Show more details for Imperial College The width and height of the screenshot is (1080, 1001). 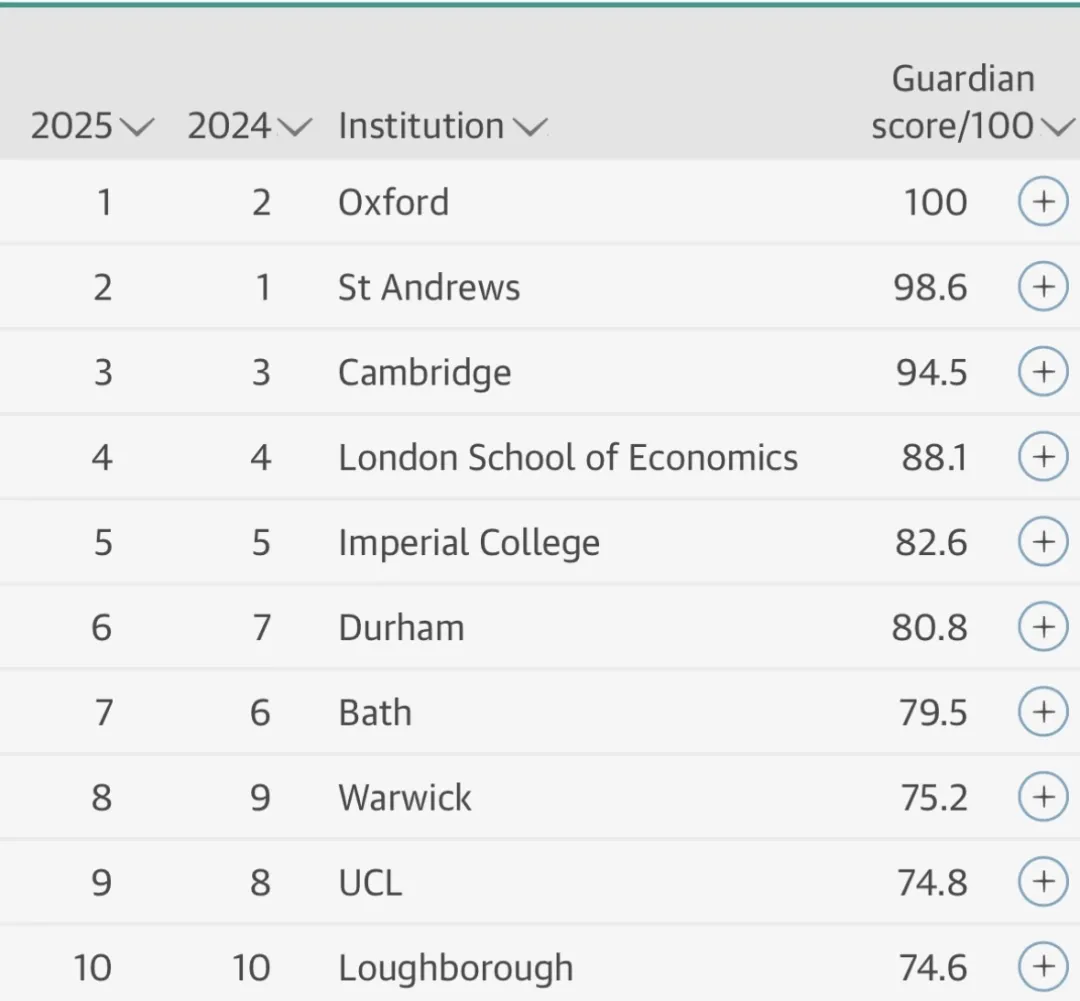[x=1042, y=543]
